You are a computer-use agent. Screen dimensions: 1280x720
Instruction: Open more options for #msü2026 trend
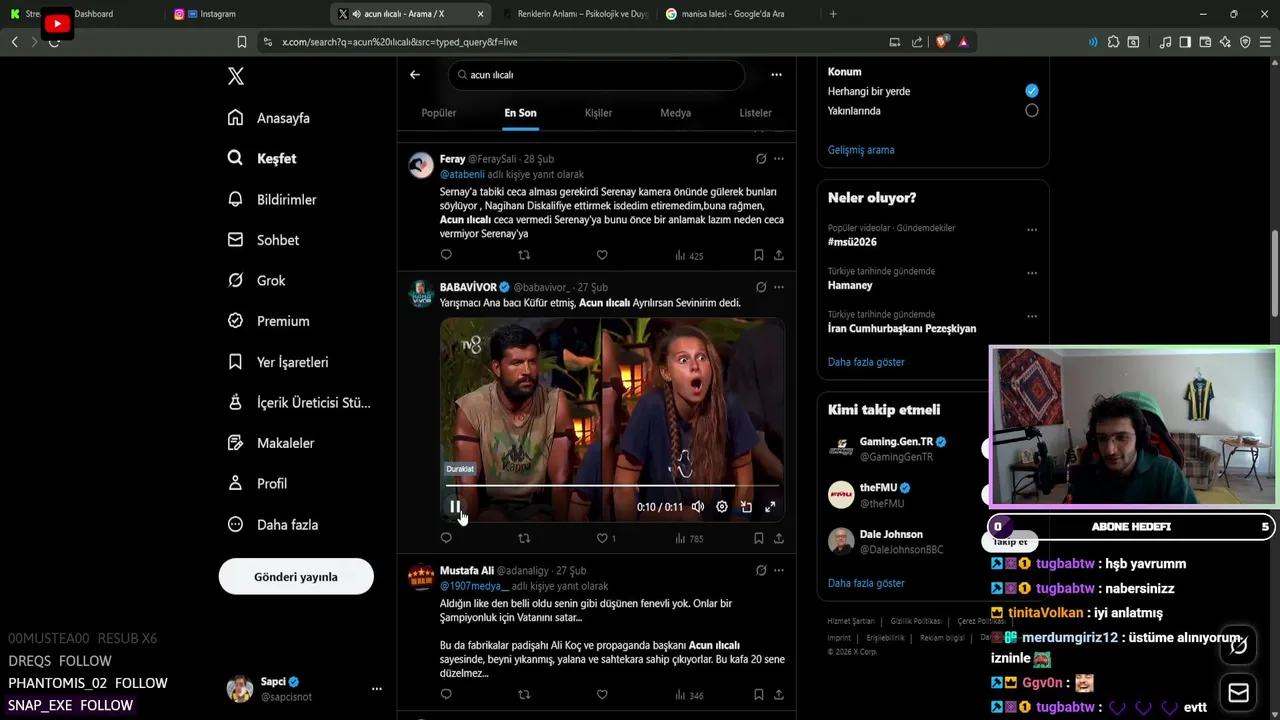point(1032,229)
